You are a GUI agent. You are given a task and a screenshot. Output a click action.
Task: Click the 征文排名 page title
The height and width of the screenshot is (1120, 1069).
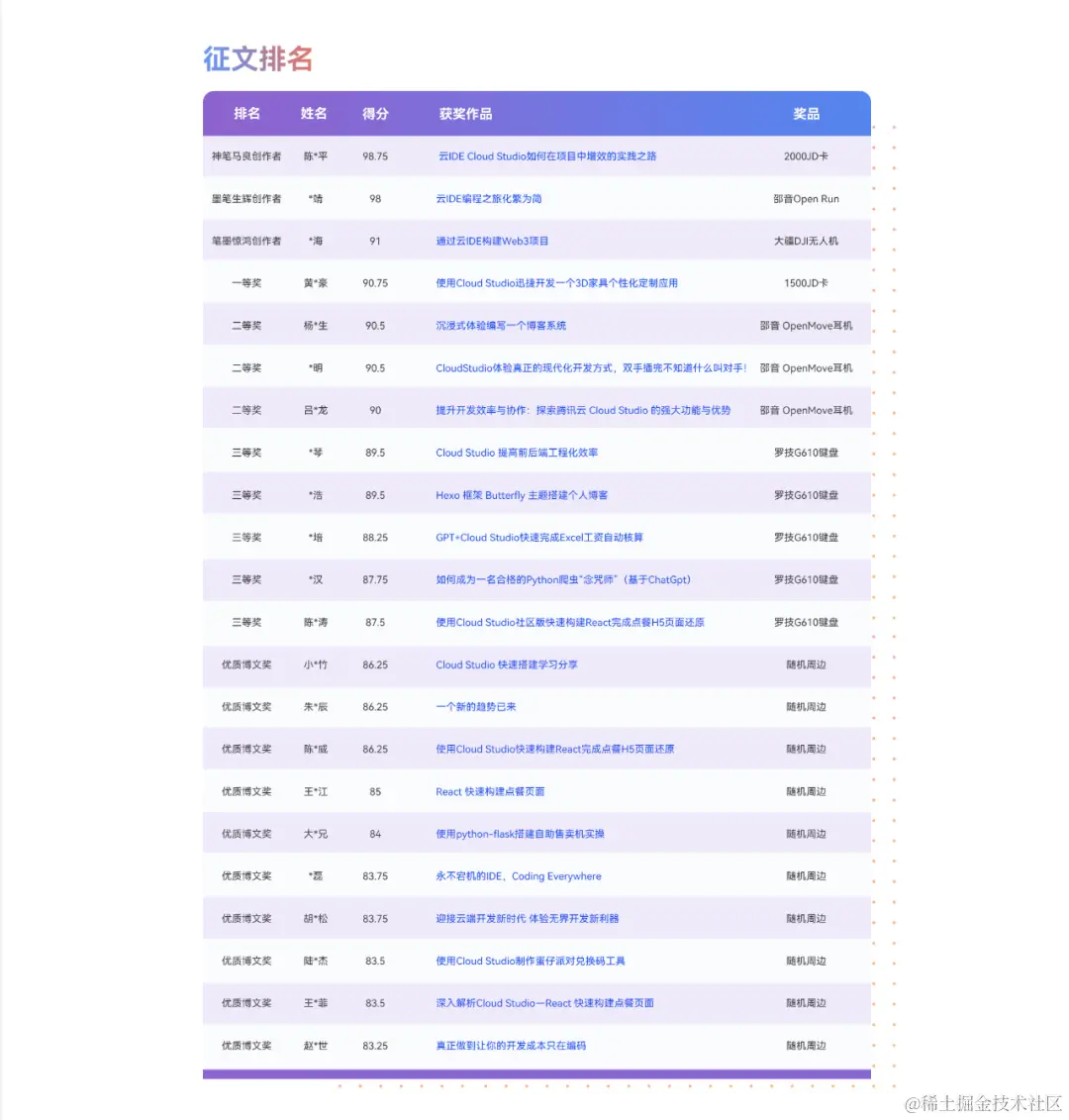pos(257,58)
